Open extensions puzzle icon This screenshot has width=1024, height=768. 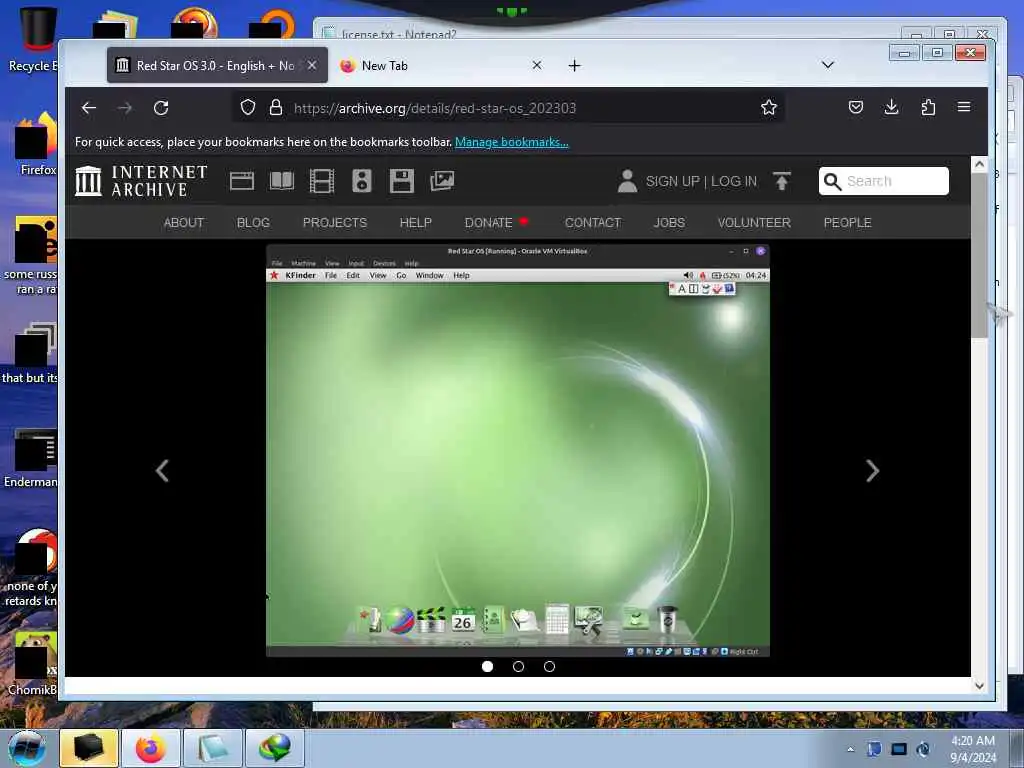click(x=928, y=107)
